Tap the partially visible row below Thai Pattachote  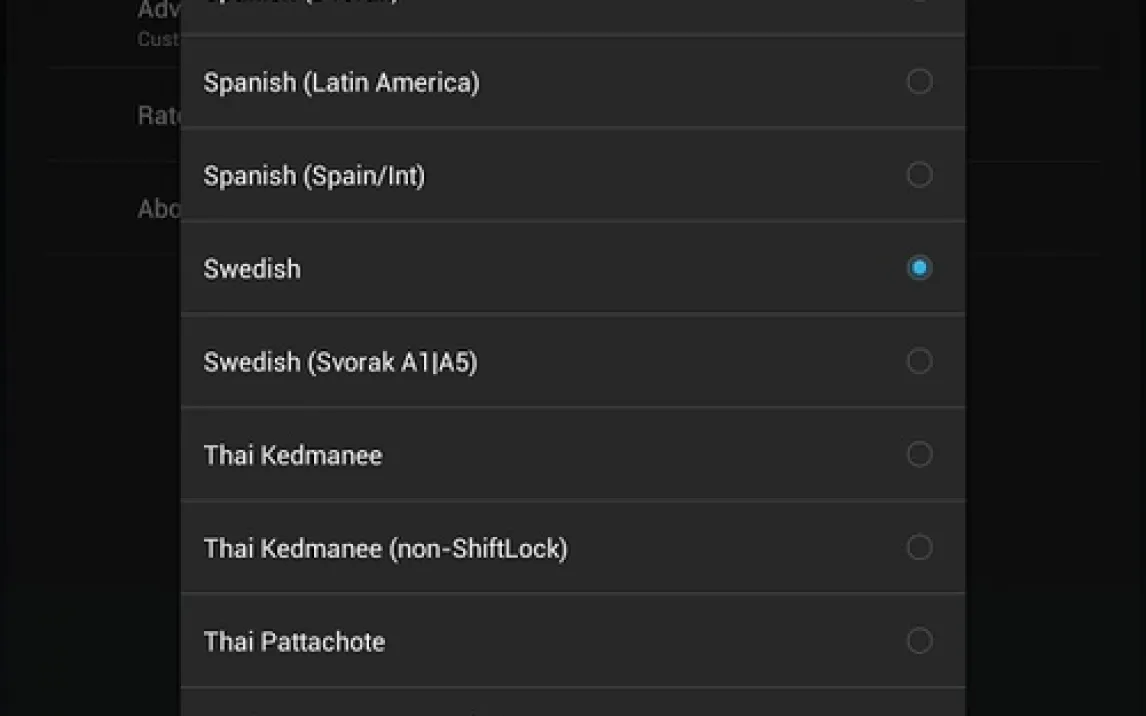point(573,703)
